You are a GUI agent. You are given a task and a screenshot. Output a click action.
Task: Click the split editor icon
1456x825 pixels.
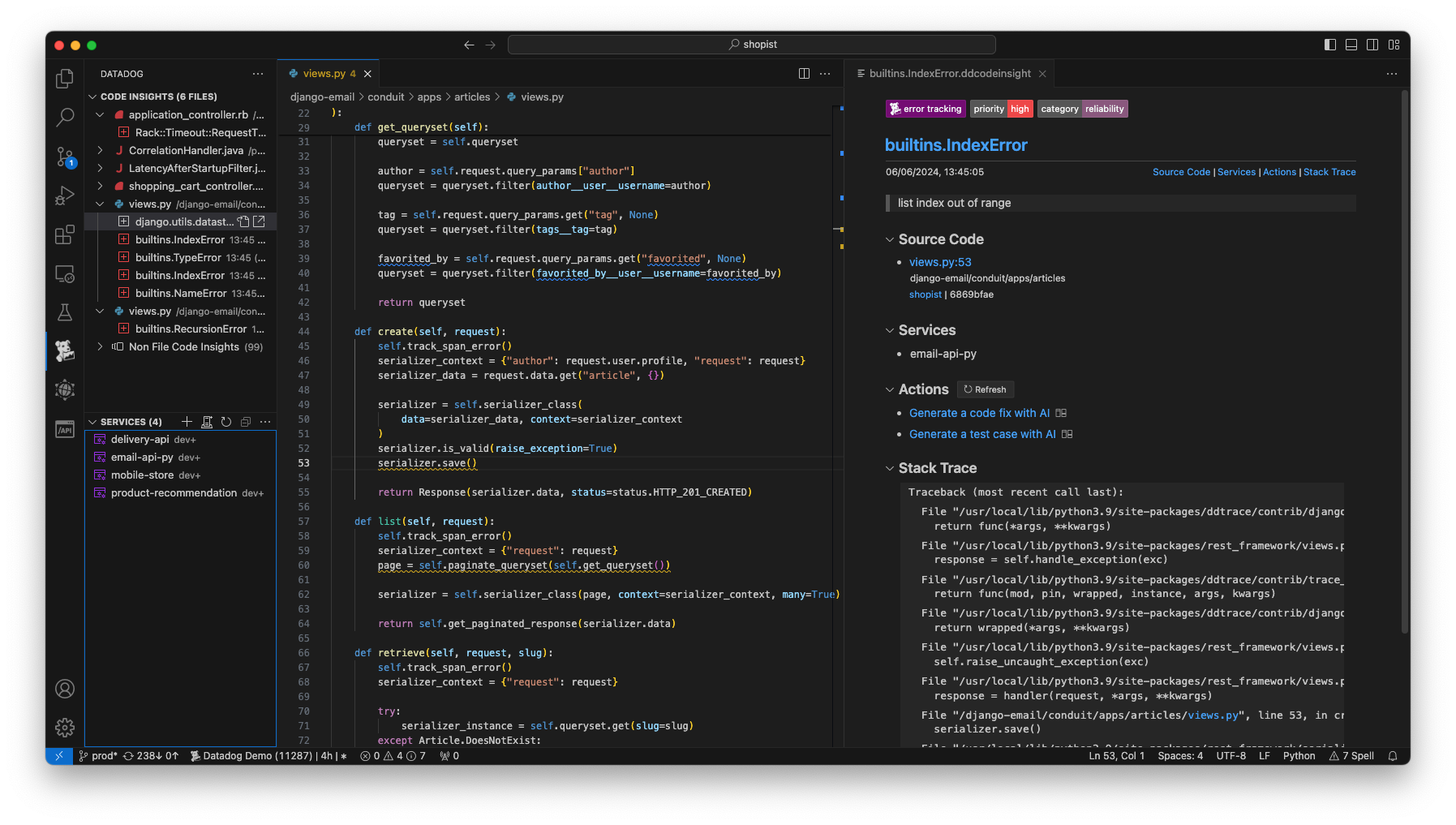point(804,74)
